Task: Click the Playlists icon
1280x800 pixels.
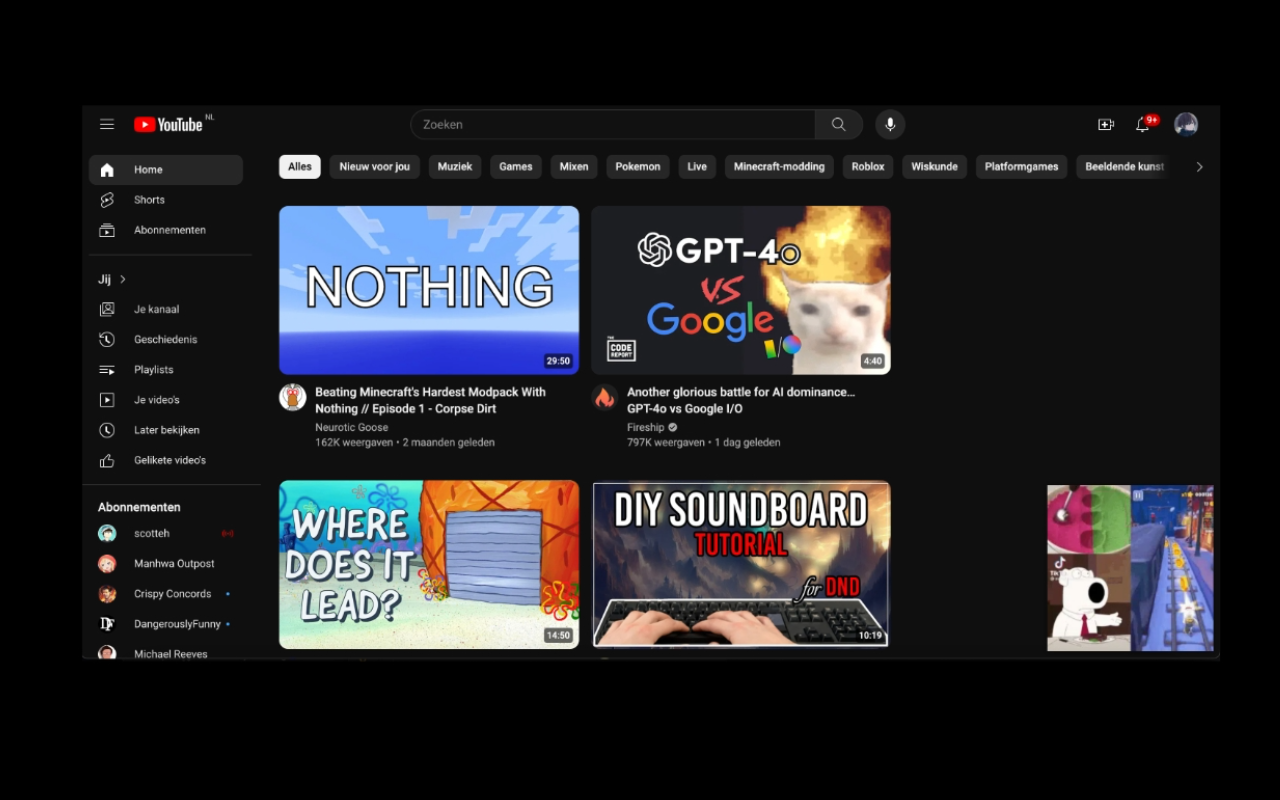Action: coord(107,370)
